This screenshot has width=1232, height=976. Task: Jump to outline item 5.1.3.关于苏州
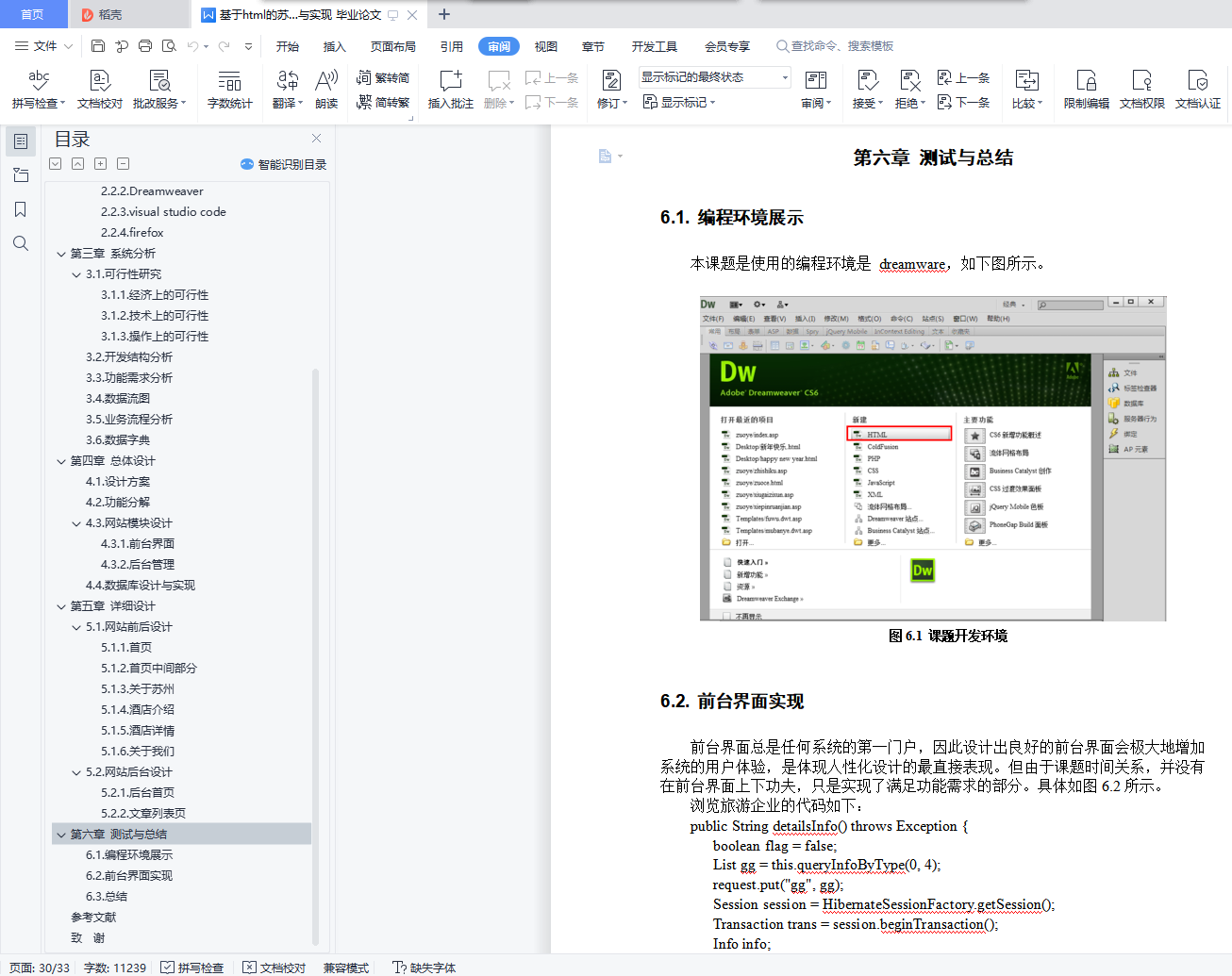click(x=138, y=689)
